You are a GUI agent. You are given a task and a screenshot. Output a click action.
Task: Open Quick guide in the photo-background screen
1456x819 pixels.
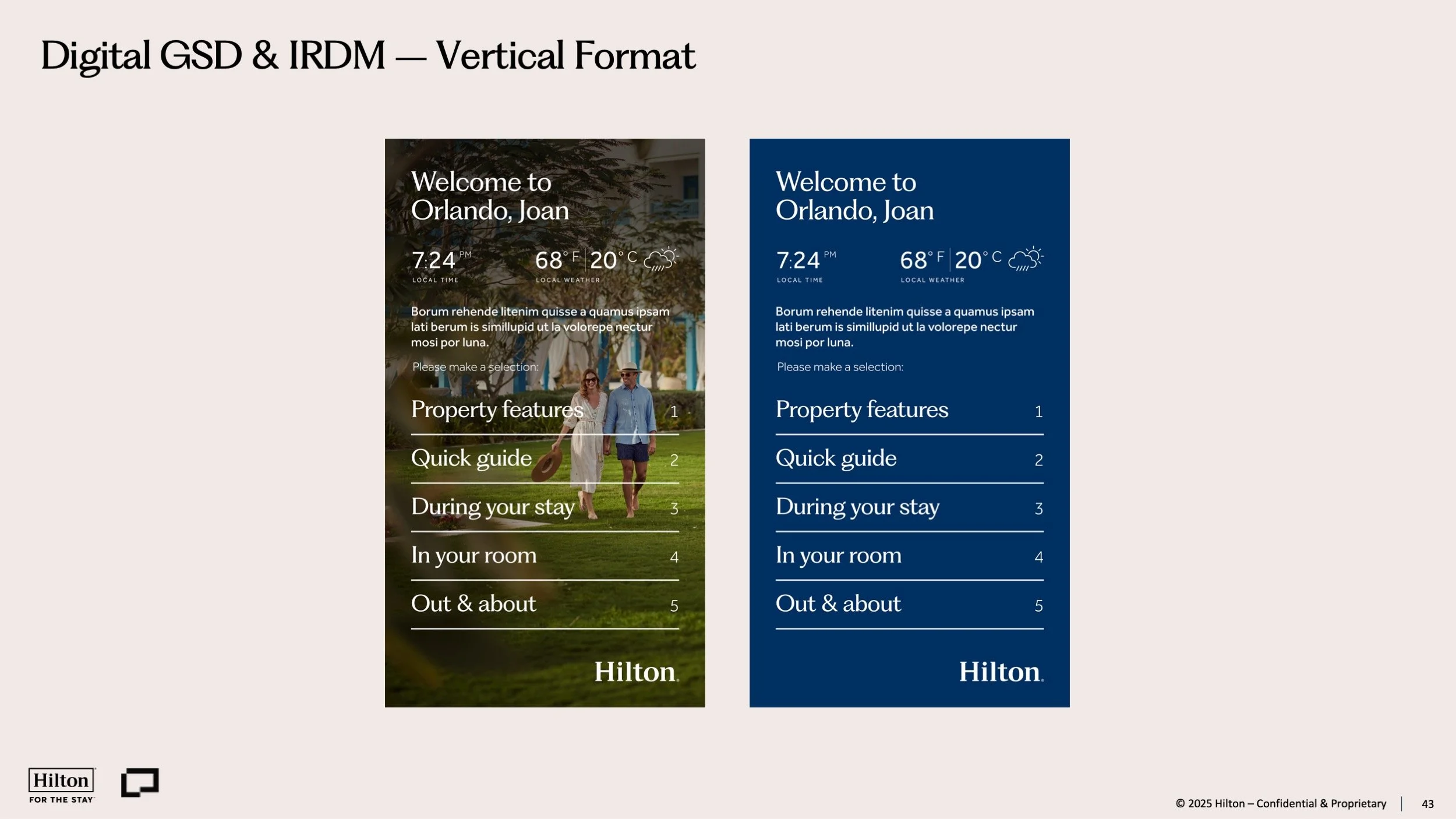tap(545, 460)
